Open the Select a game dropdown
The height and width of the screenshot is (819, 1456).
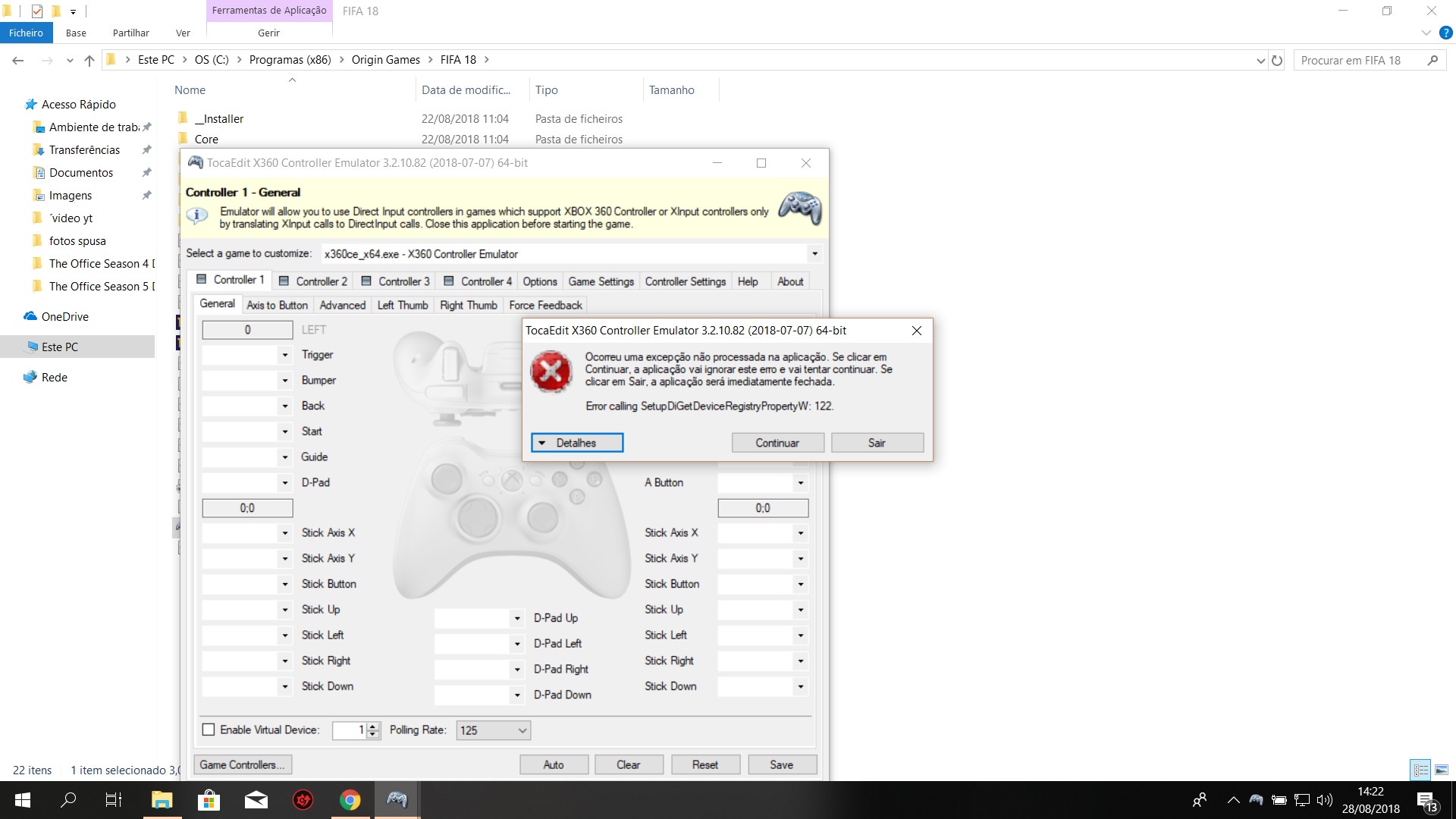click(x=814, y=254)
